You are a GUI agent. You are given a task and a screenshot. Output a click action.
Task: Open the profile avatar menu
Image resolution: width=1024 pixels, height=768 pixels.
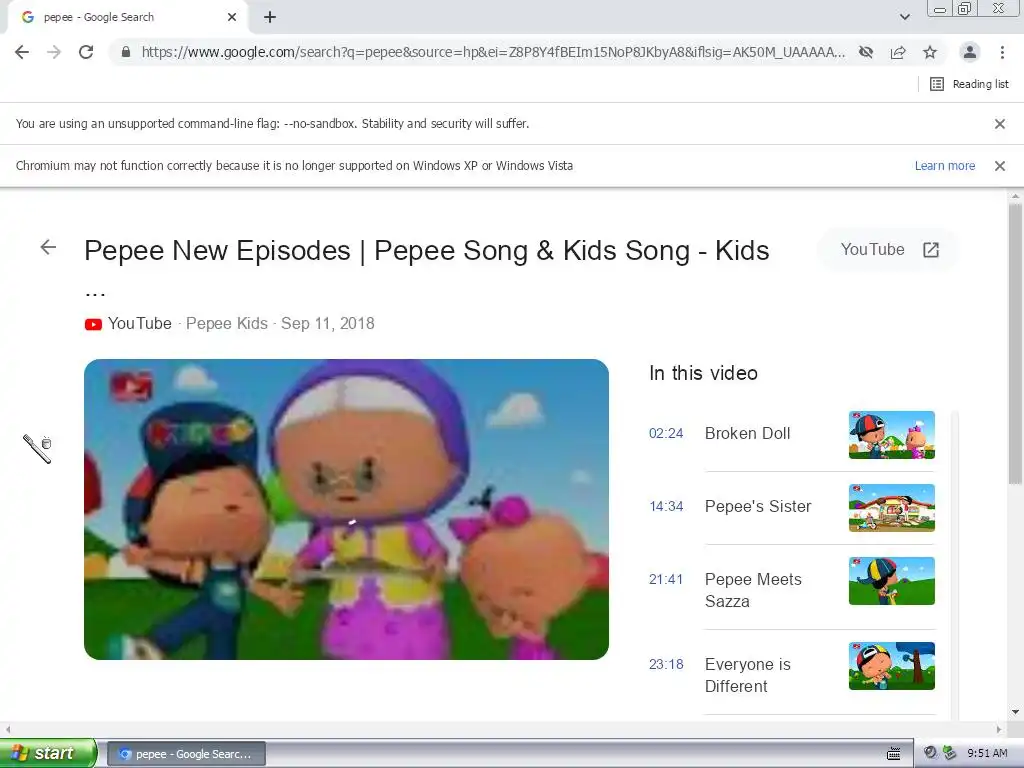tap(970, 52)
